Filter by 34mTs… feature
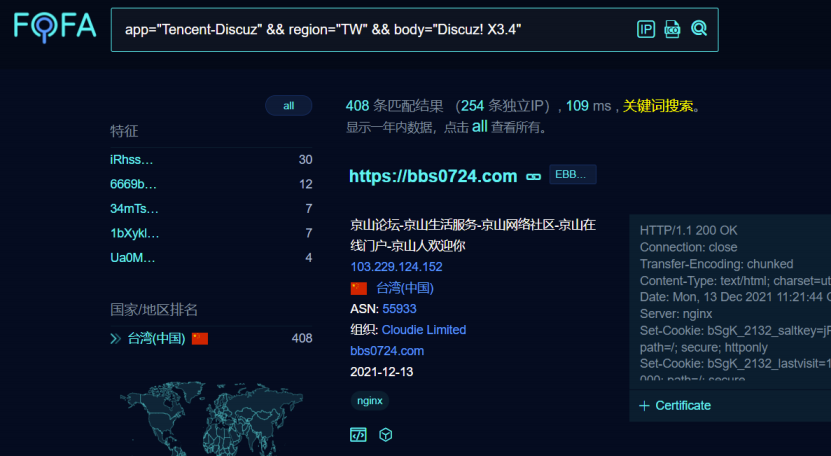This screenshot has width=831, height=456. pyautogui.click(x=134, y=208)
